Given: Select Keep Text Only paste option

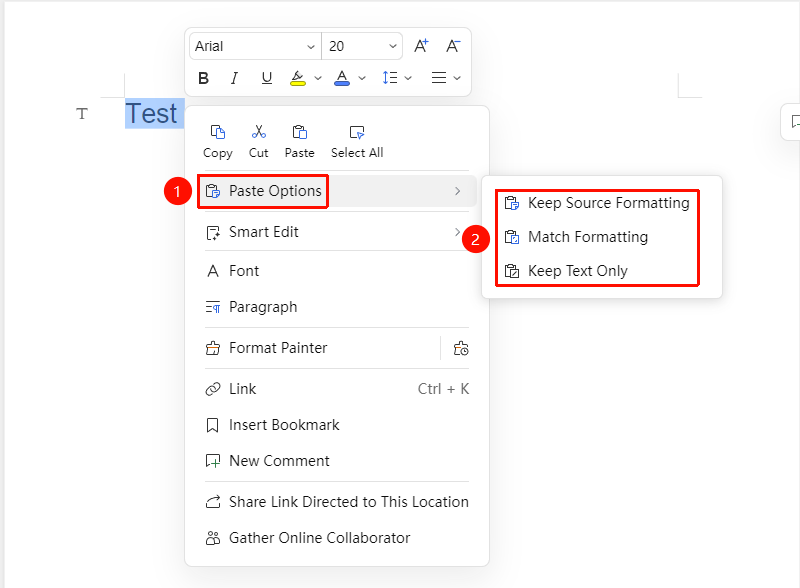Looking at the screenshot, I should (x=602, y=271).
